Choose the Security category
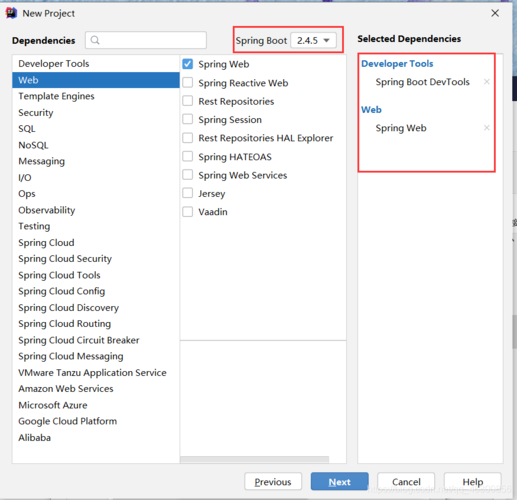 coord(96,113)
